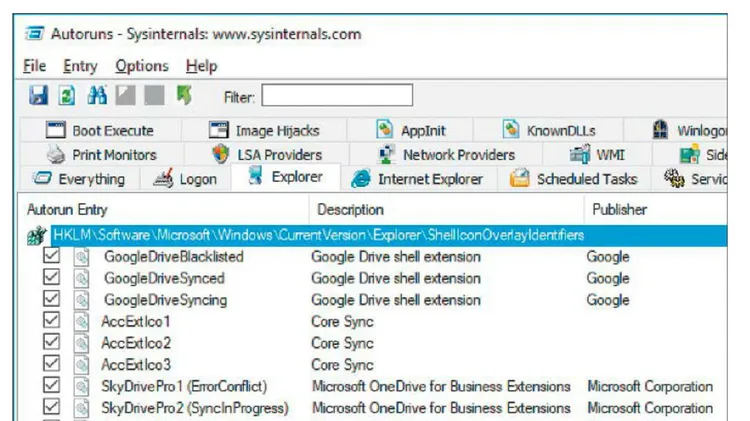The height and width of the screenshot is (421, 750).
Task: Switch to the Network Providers tab
Action: (x=446, y=155)
